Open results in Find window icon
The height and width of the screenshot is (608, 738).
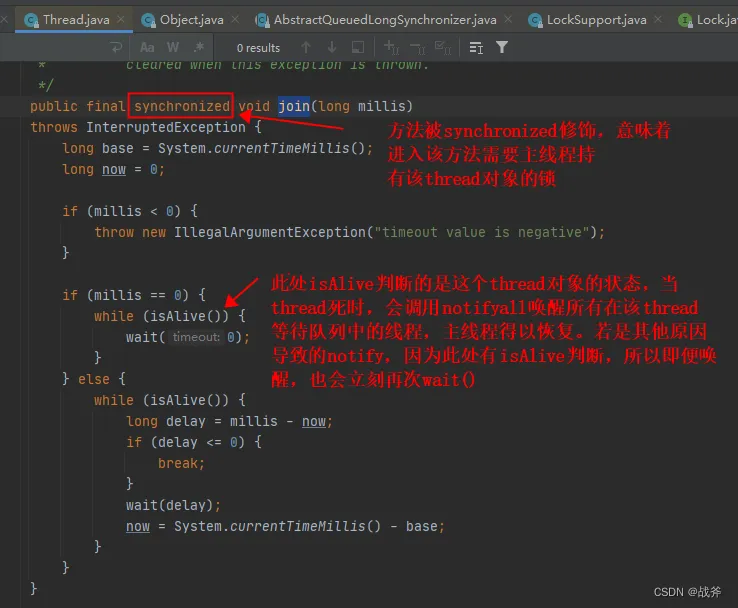[476, 48]
